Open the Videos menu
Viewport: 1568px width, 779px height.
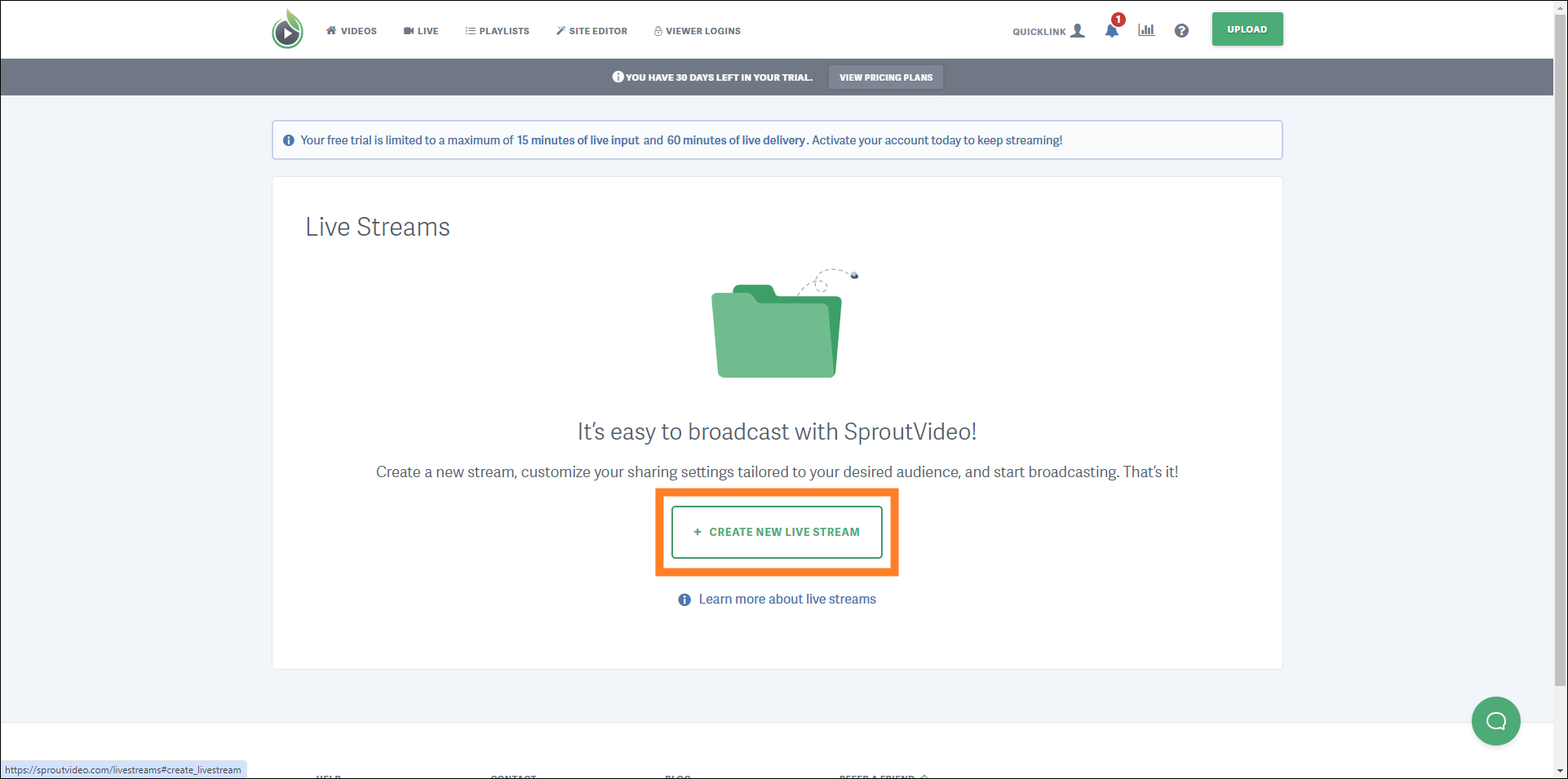352,31
